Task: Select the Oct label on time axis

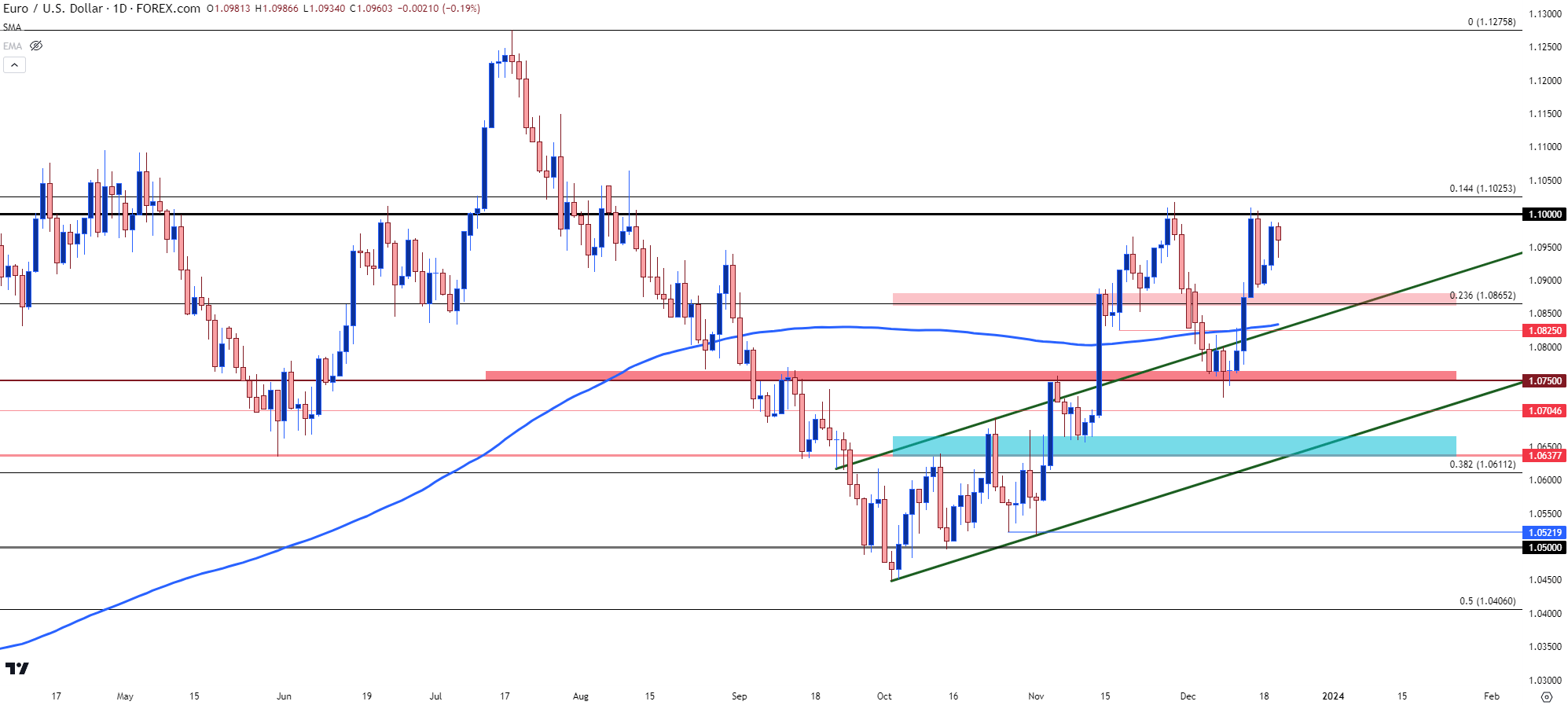Action: pos(884,696)
